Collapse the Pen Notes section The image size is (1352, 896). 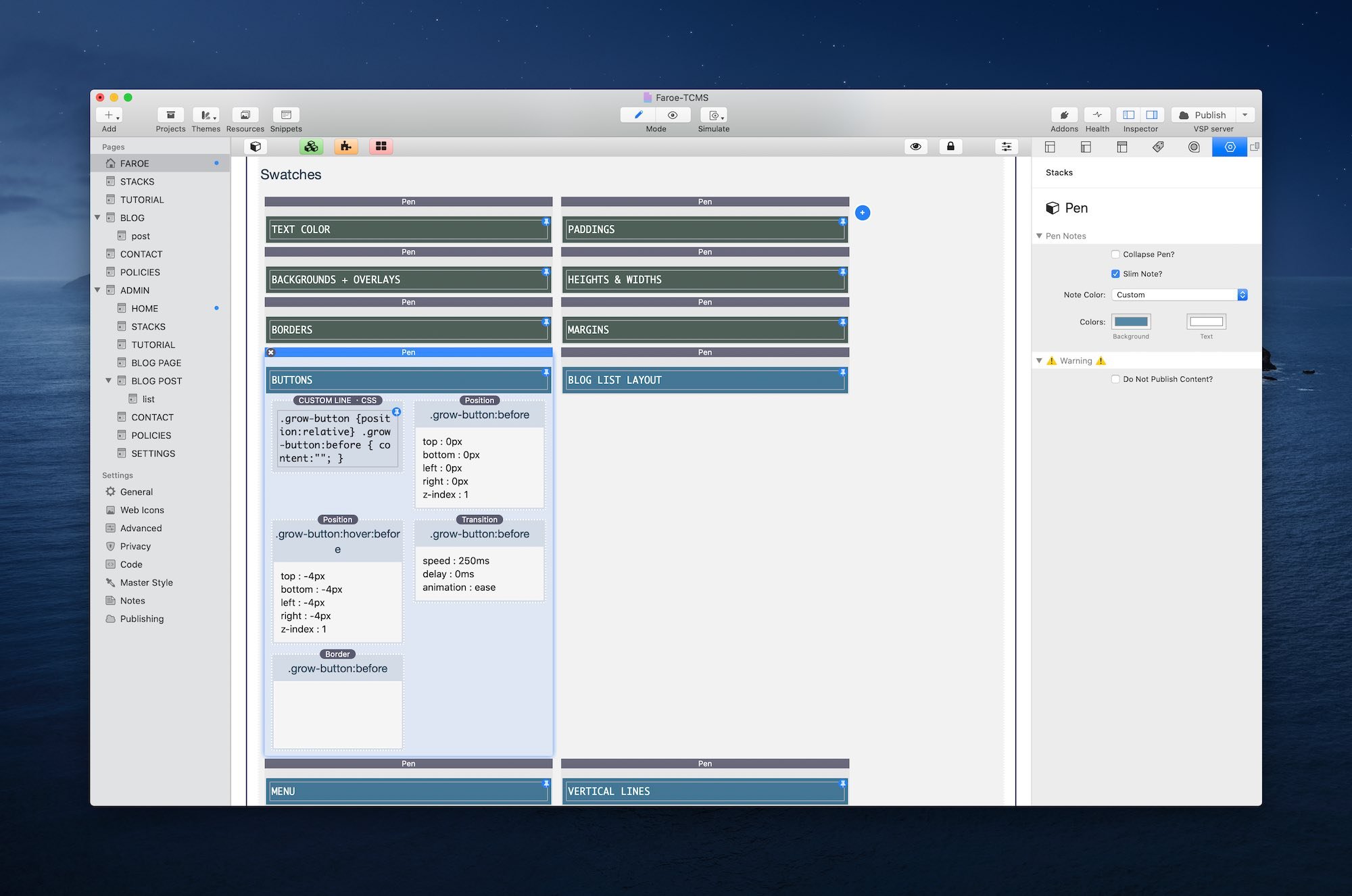pyautogui.click(x=1039, y=236)
